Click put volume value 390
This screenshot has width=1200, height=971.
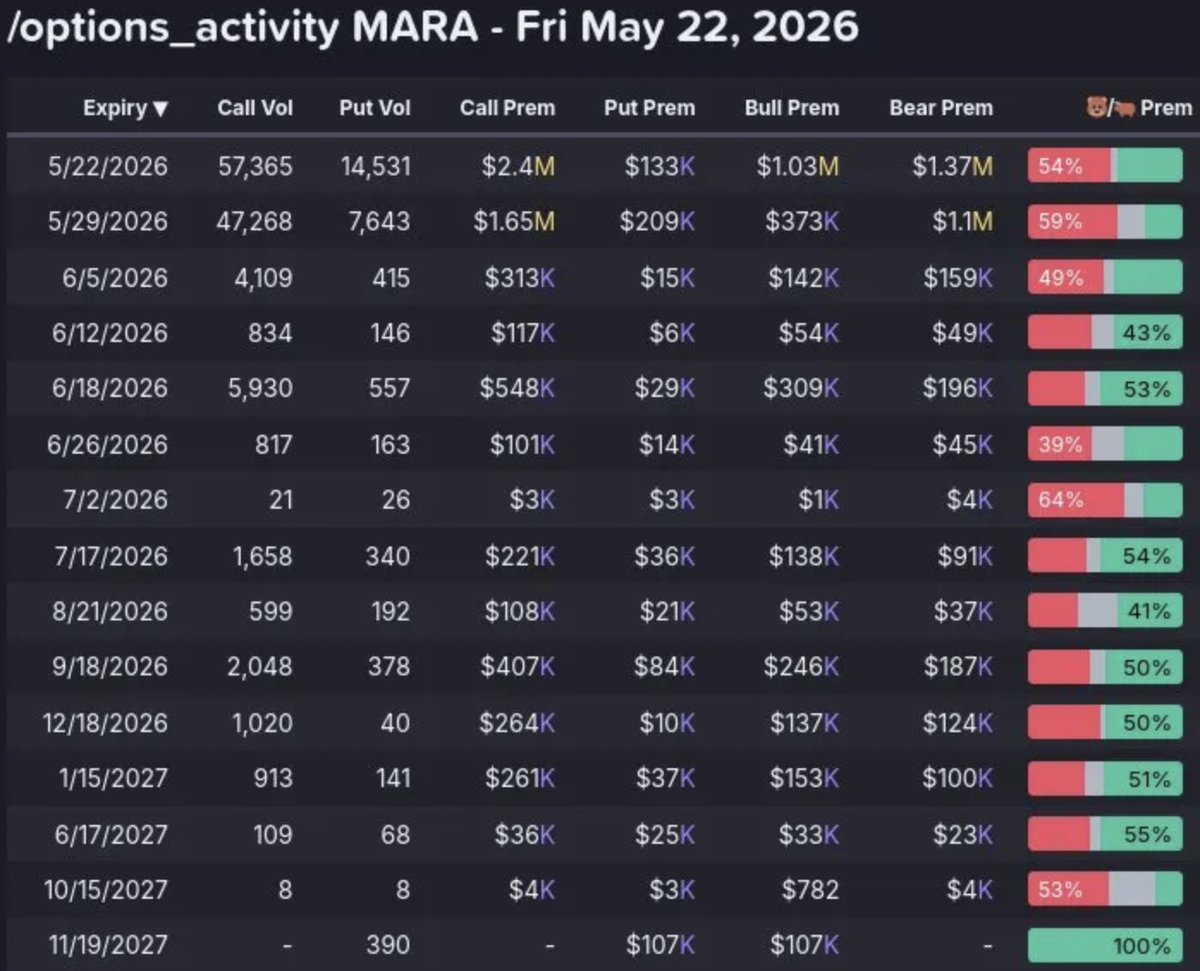(388, 945)
